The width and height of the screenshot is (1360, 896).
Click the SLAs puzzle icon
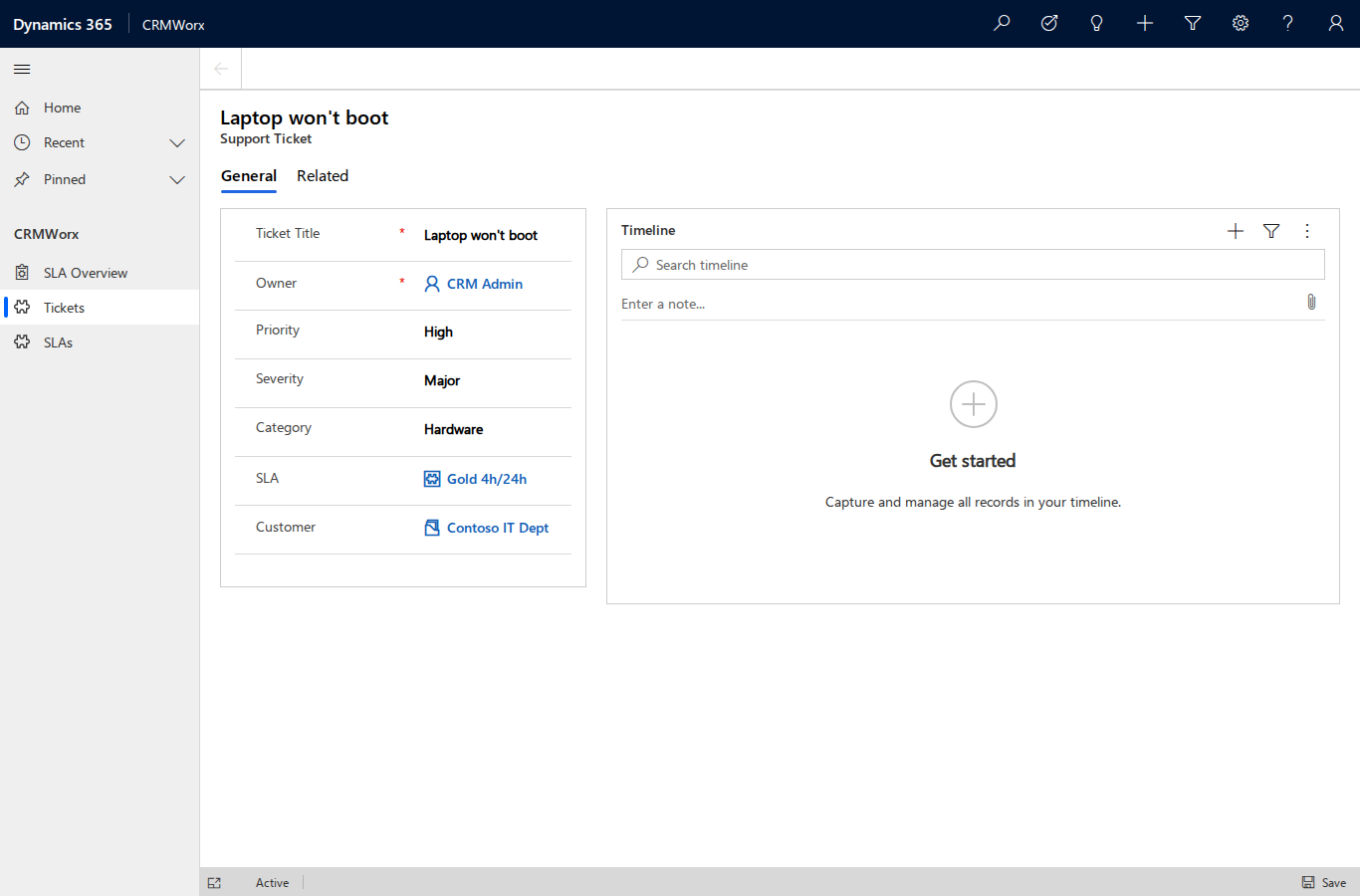pyautogui.click(x=22, y=342)
